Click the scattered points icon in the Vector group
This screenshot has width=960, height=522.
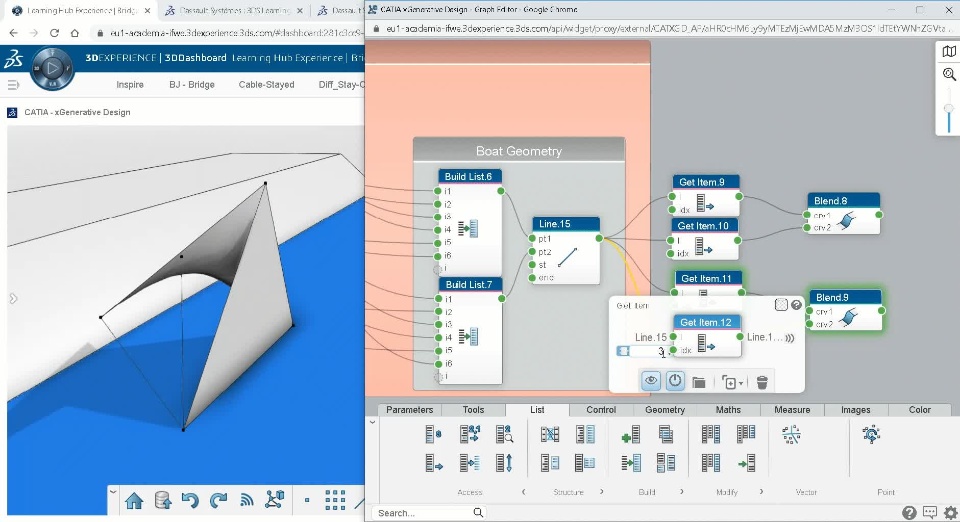(792, 434)
